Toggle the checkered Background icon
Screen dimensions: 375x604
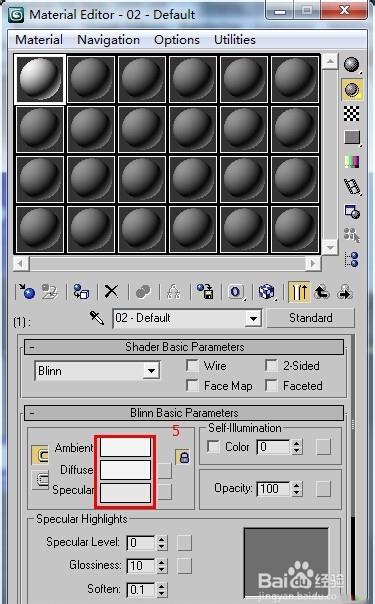coord(352,114)
